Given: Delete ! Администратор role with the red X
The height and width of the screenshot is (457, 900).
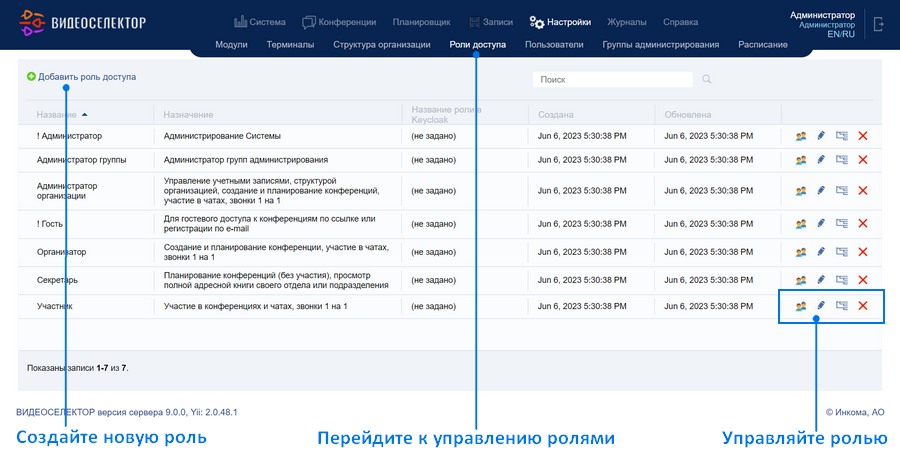Looking at the screenshot, I should tap(863, 136).
